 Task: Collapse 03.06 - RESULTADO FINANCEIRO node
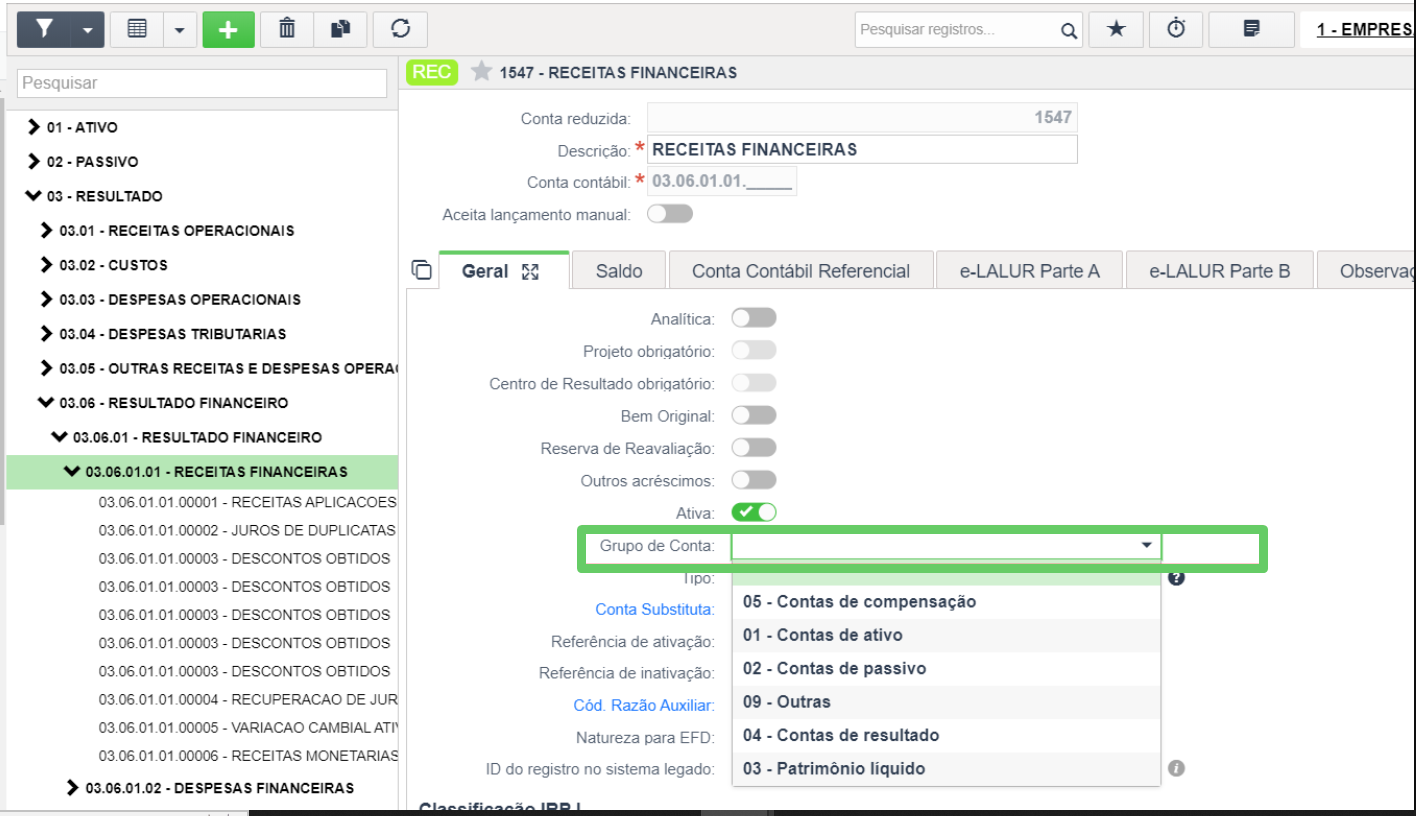click(x=47, y=403)
